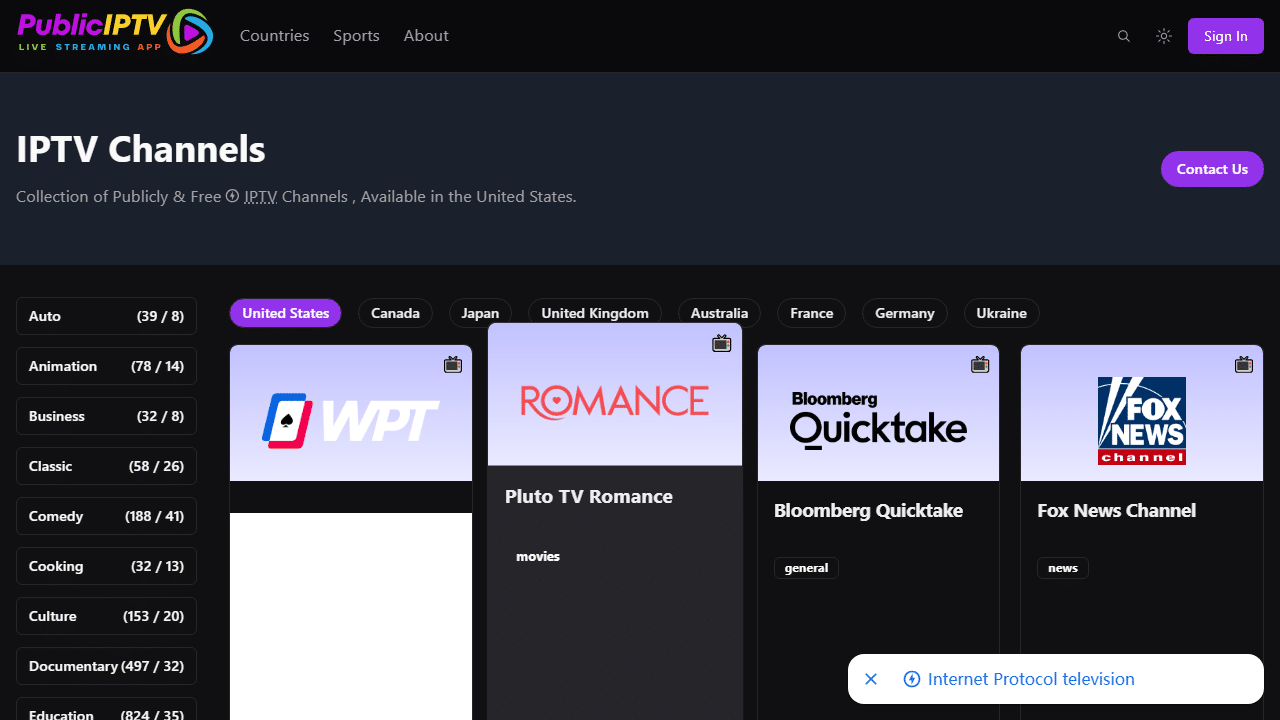
Task: Select the Australia country filter
Action: click(x=719, y=313)
